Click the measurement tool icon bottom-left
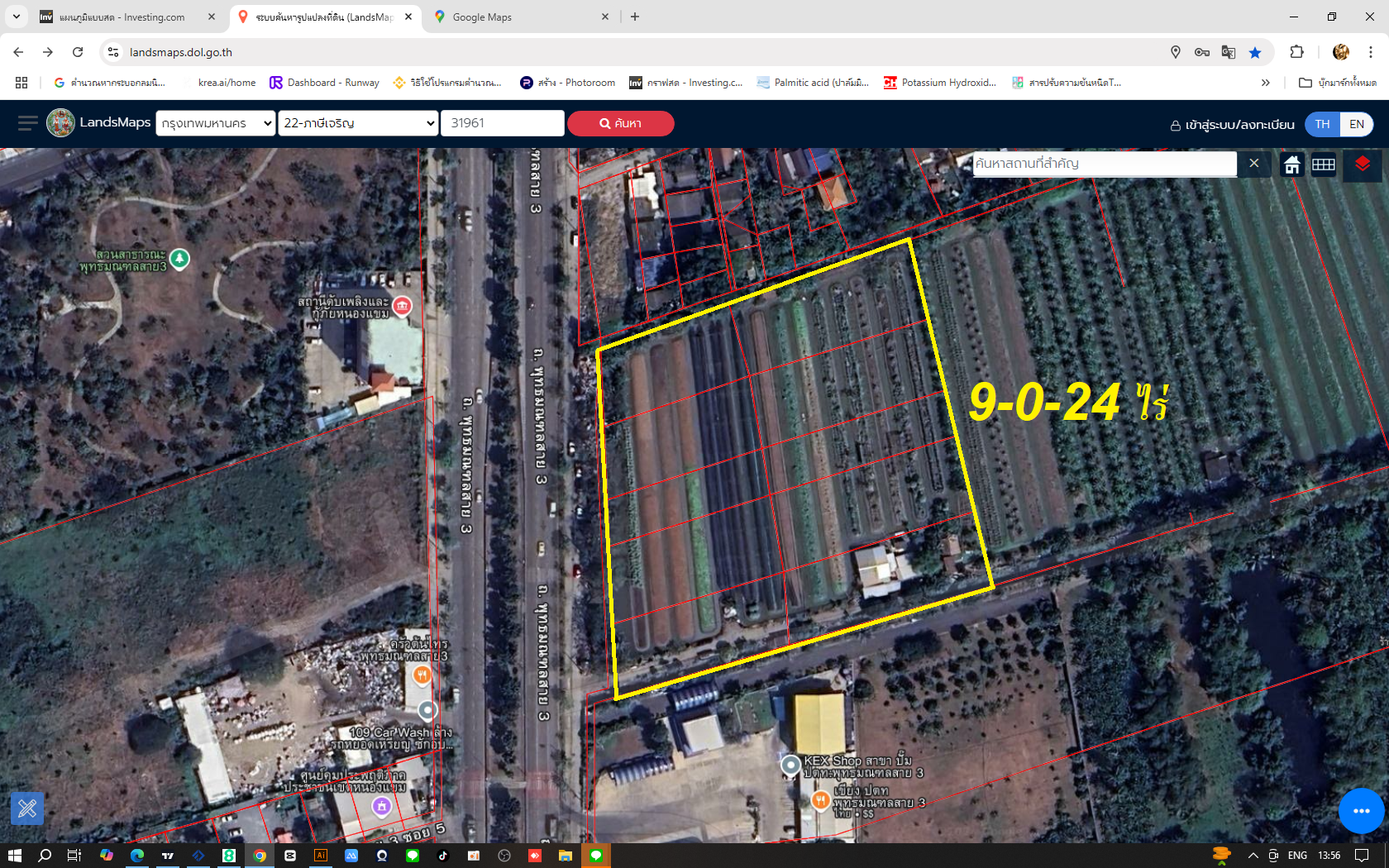This screenshot has height=868, width=1389. [x=27, y=808]
